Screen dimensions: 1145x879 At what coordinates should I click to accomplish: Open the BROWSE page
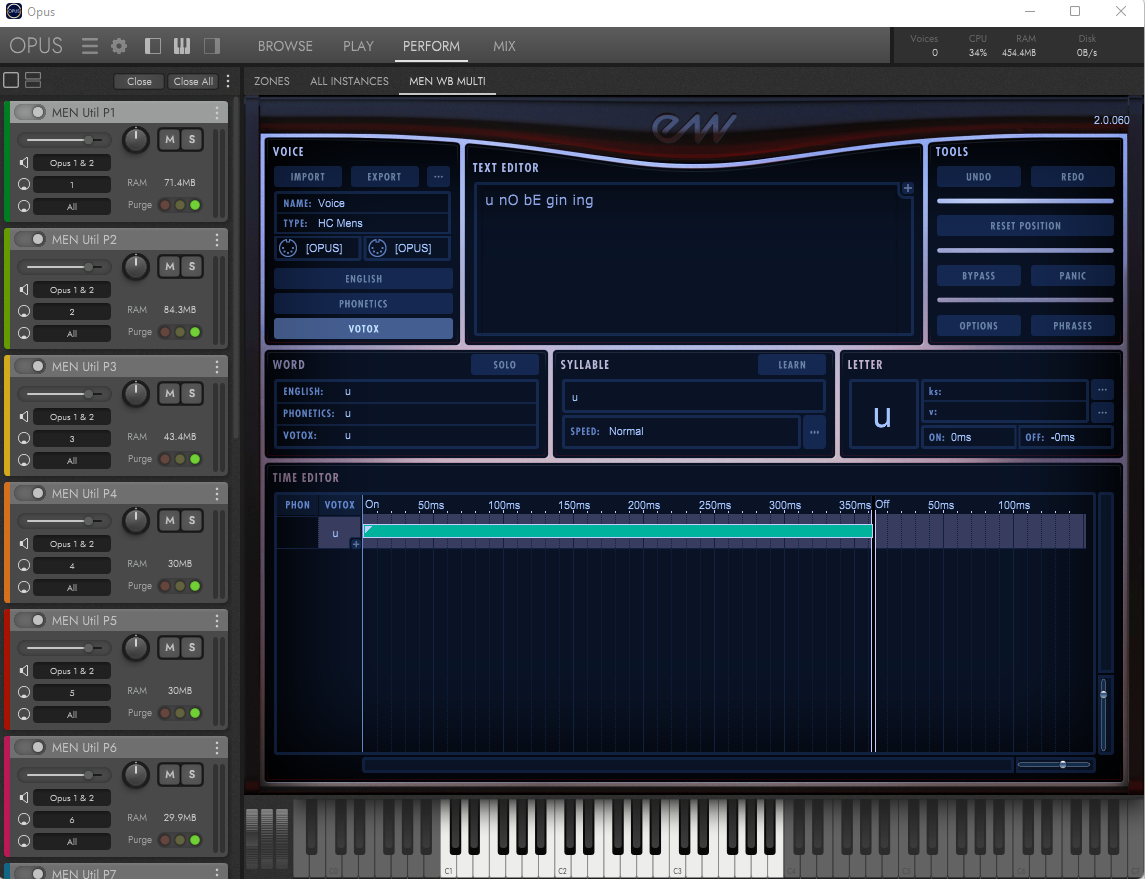pos(285,46)
